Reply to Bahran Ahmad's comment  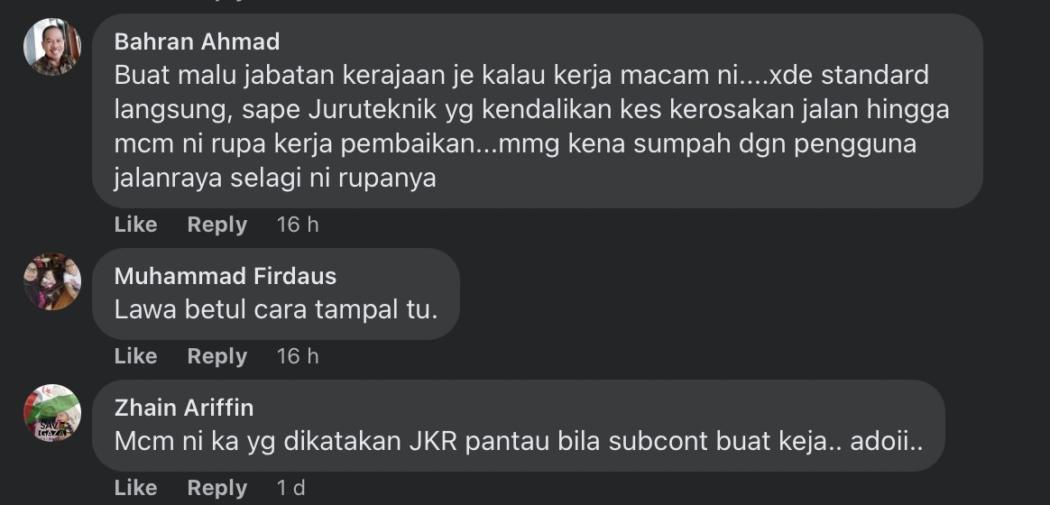tap(217, 225)
